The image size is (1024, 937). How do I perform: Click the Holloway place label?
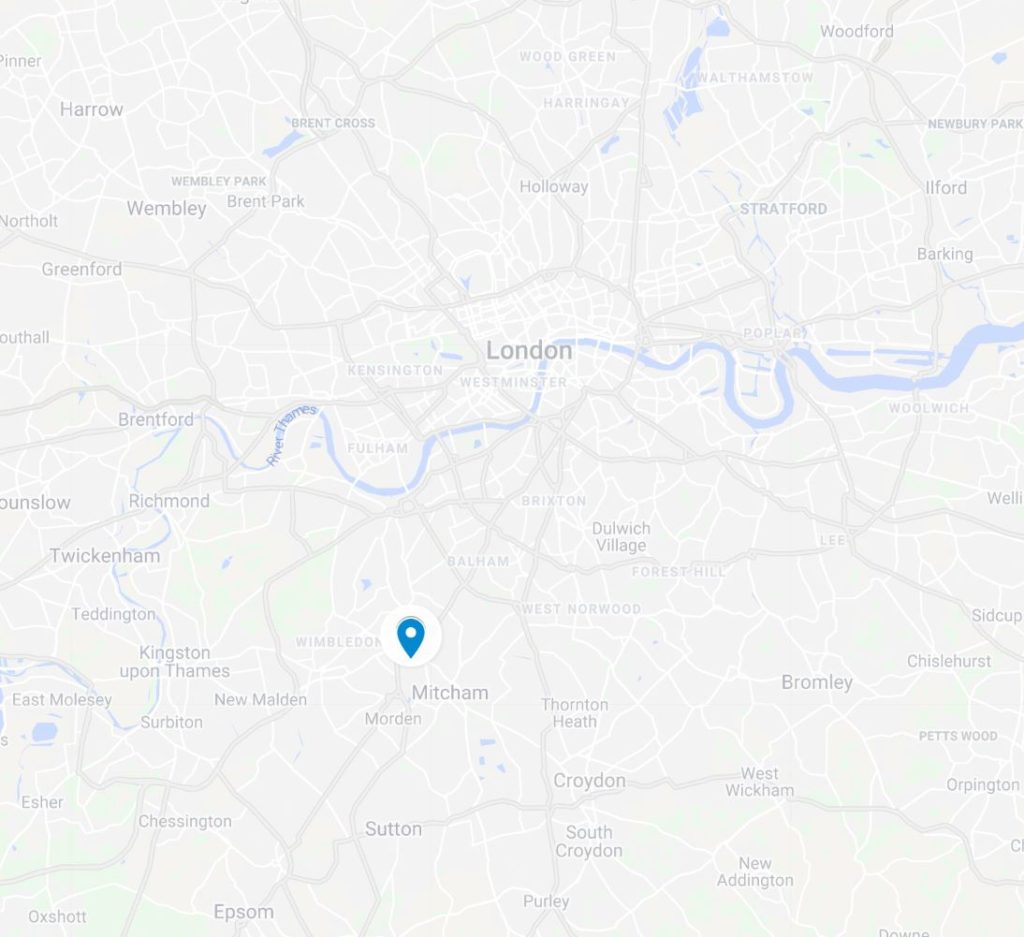tap(554, 187)
